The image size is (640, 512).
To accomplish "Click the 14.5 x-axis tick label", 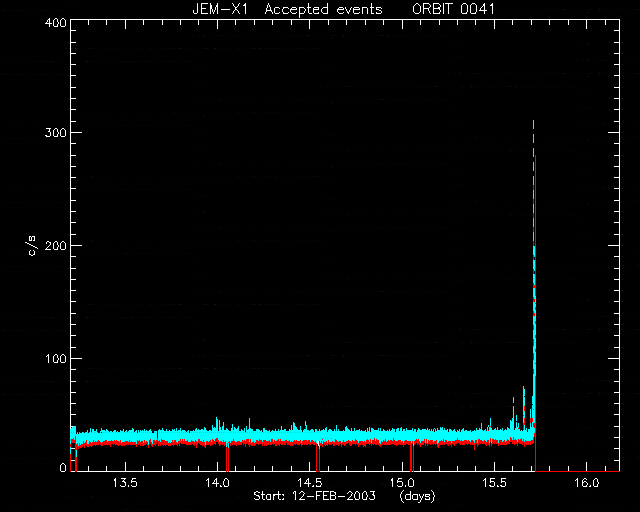I will (310, 483).
